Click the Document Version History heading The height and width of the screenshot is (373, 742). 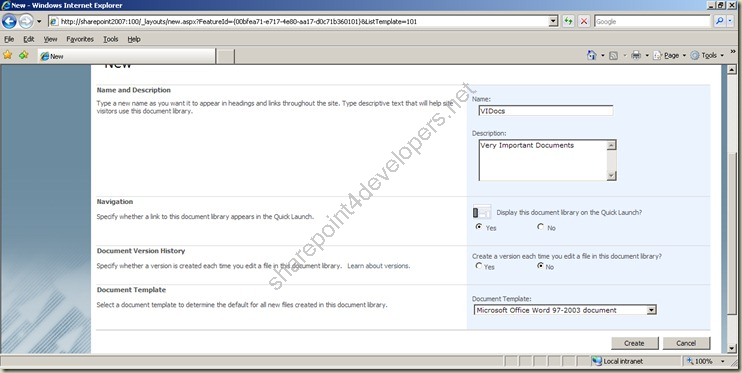point(141,251)
